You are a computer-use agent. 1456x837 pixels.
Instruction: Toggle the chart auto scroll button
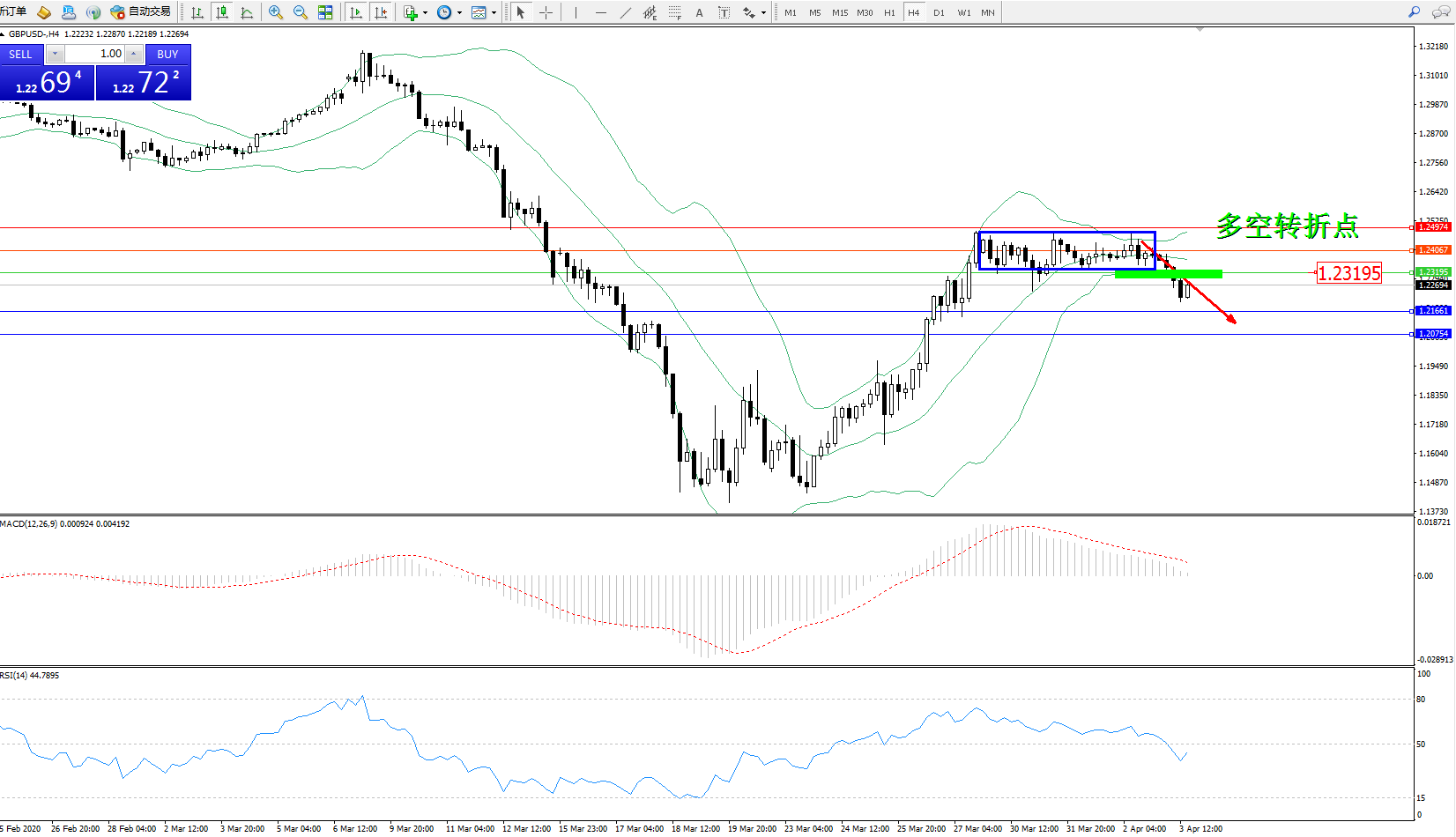click(356, 12)
